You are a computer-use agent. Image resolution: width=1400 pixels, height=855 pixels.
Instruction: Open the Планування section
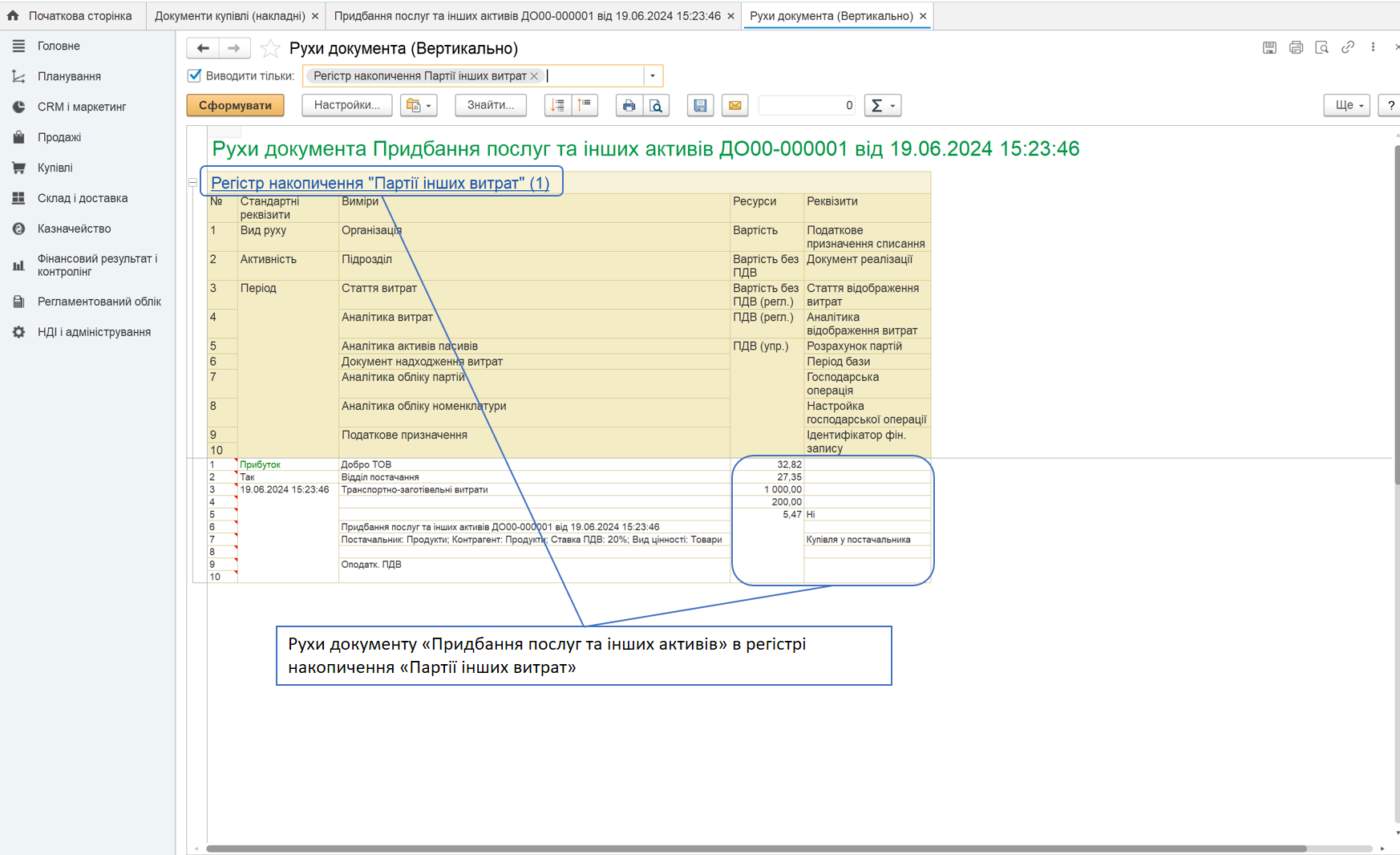pyautogui.click(x=87, y=76)
